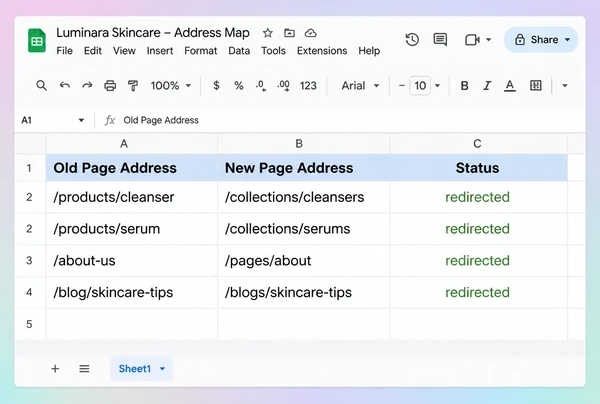Start a meeting with camera icon
Image resolution: width=600 pixels, height=404 pixels.
[x=472, y=40]
